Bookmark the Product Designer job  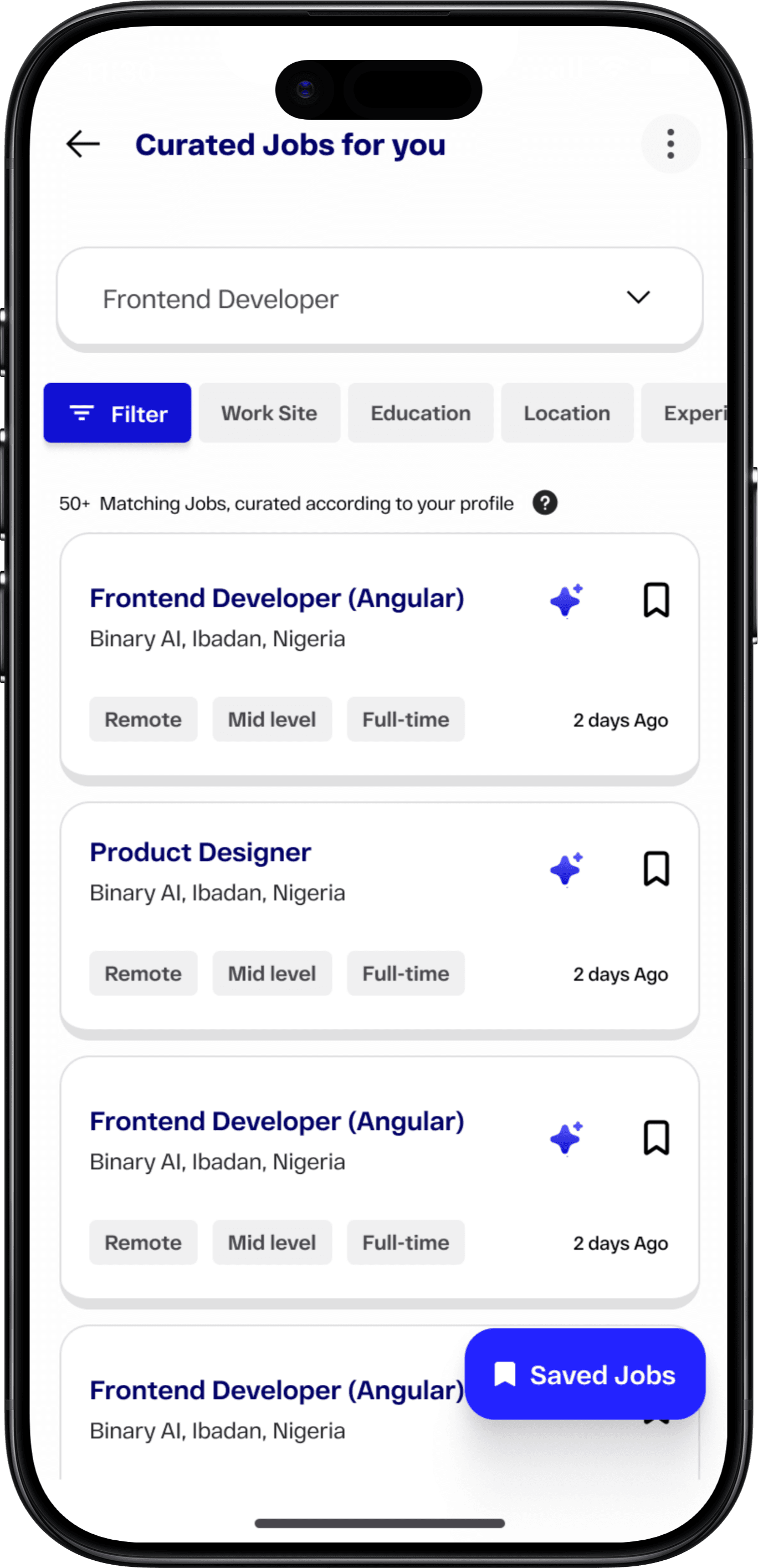pos(656,869)
